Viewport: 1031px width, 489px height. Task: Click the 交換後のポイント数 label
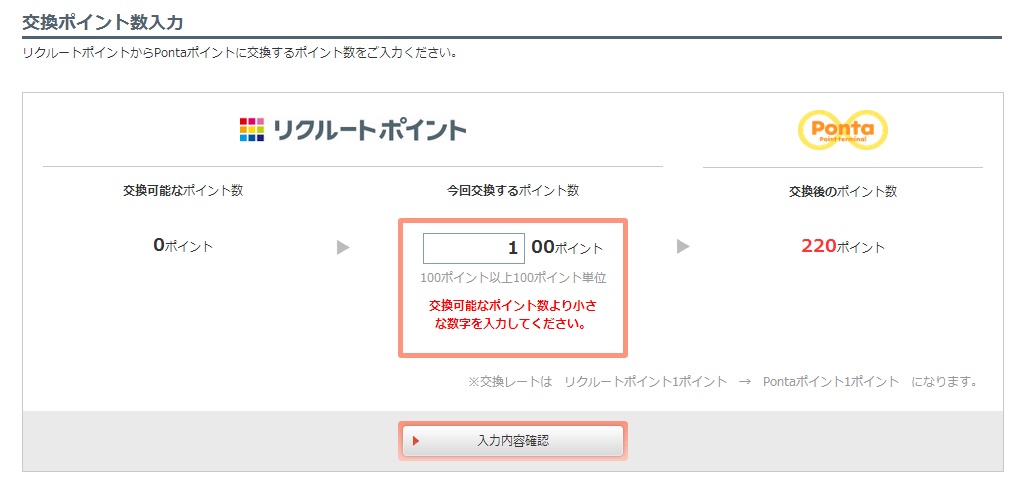pos(843,192)
